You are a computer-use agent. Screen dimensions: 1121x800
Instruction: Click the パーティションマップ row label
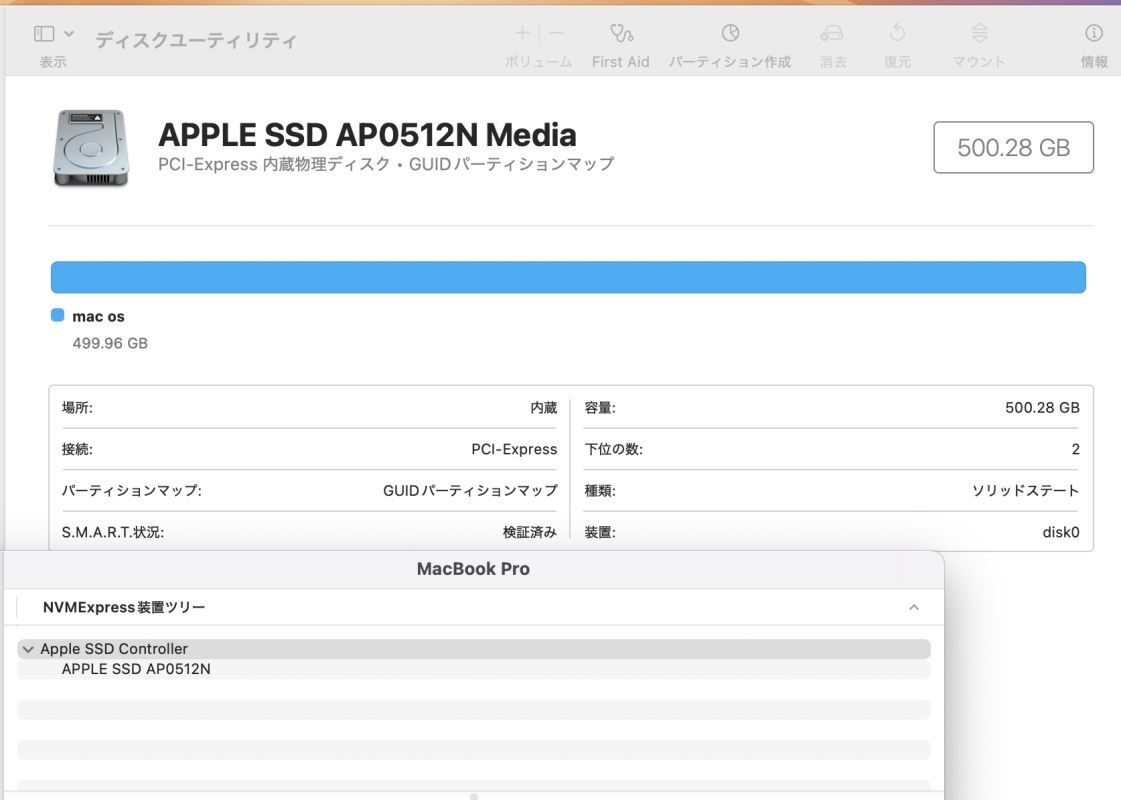pyautogui.click(x=132, y=490)
